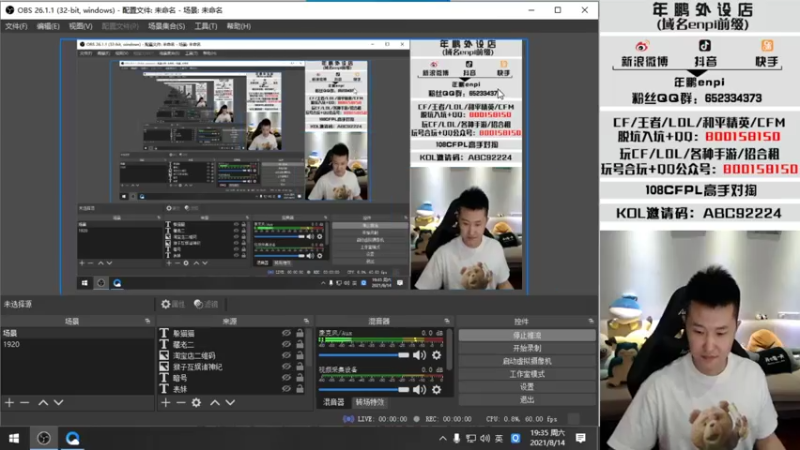The image size is (800, 450).
Task: Click the sources list vertical scrollbar
Action: point(309,347)
